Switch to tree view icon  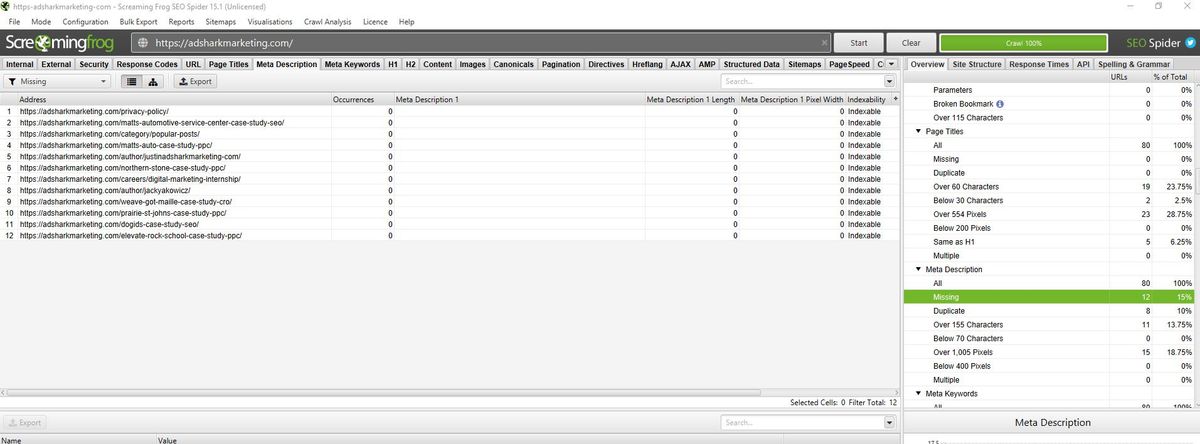click(154, 82)
